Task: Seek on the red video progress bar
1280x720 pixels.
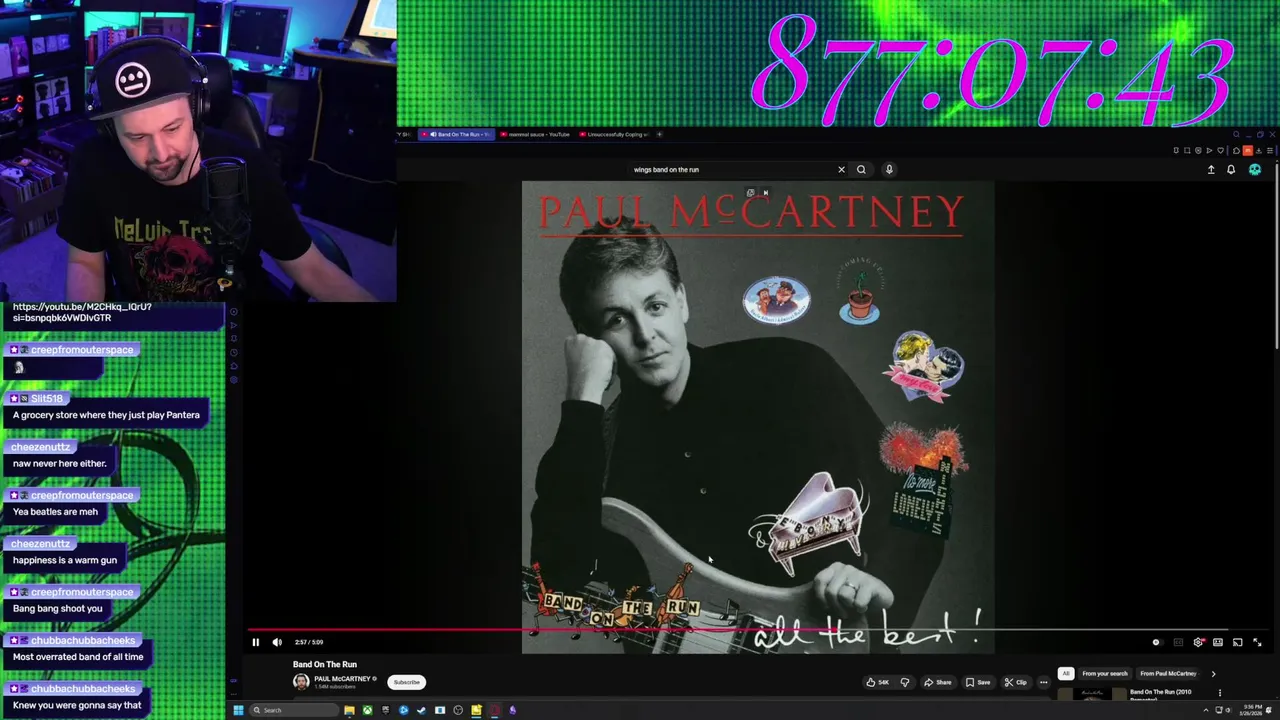Action: (x=757, y=631)
